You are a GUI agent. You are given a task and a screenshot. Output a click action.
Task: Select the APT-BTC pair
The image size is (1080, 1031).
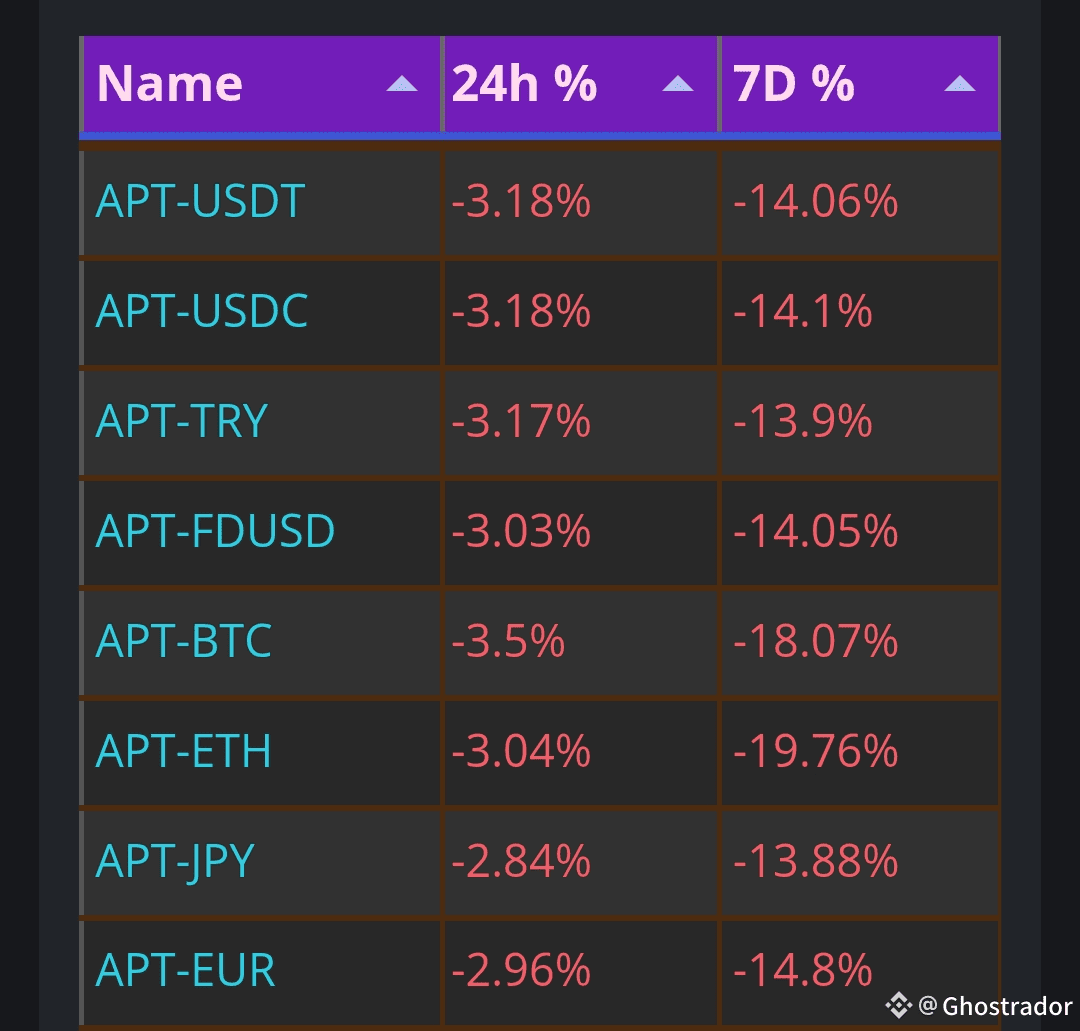(184, 641)
